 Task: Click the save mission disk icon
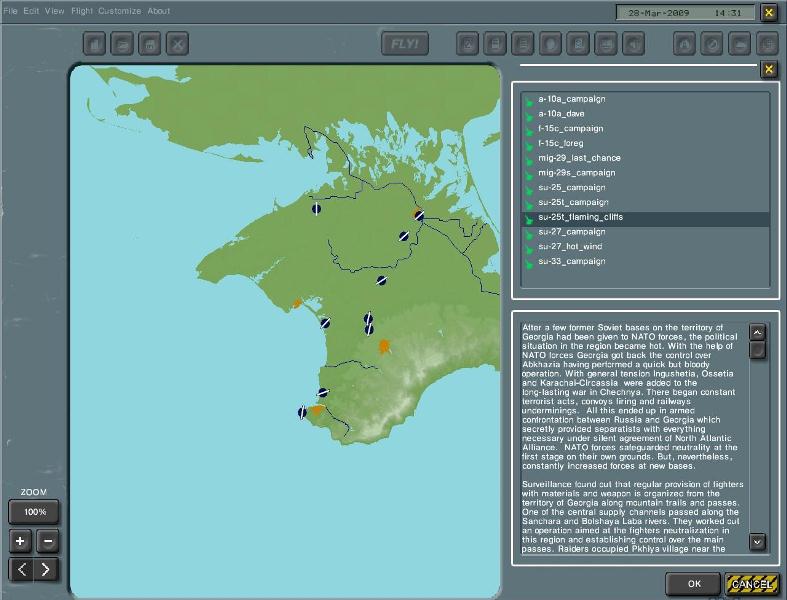click(150, 44)
